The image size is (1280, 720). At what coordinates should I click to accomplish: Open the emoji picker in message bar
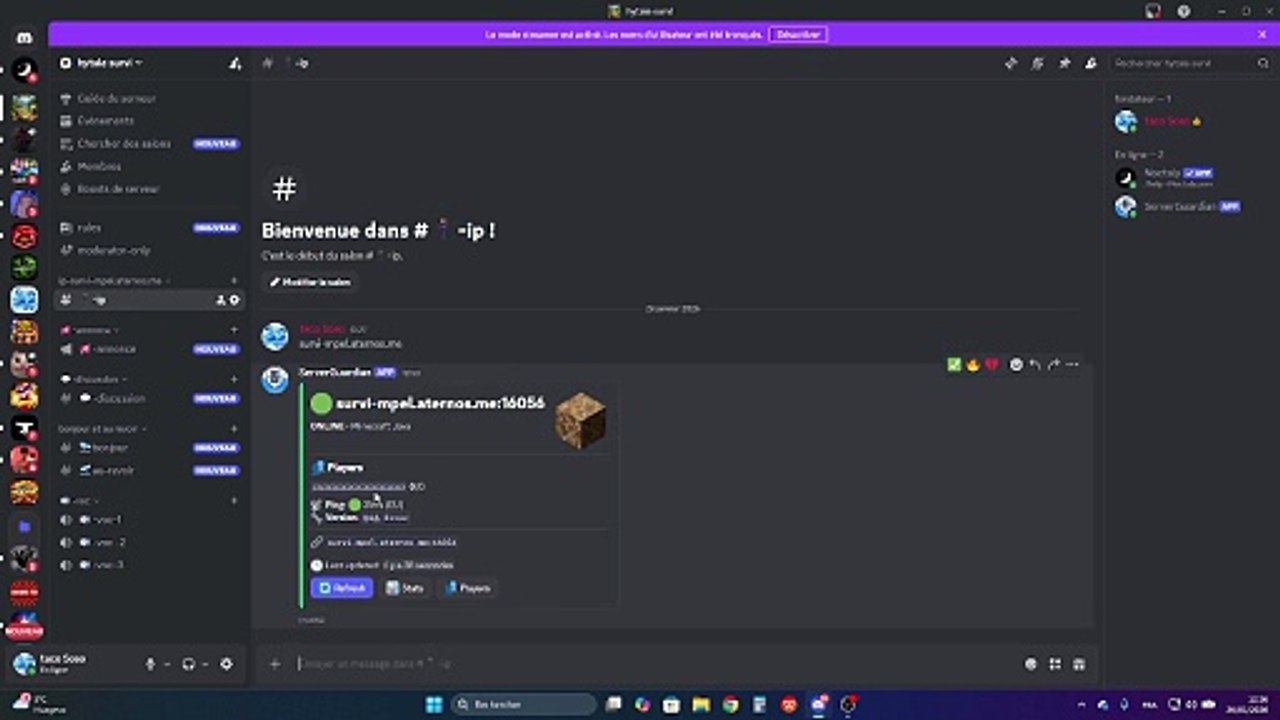1031,664
